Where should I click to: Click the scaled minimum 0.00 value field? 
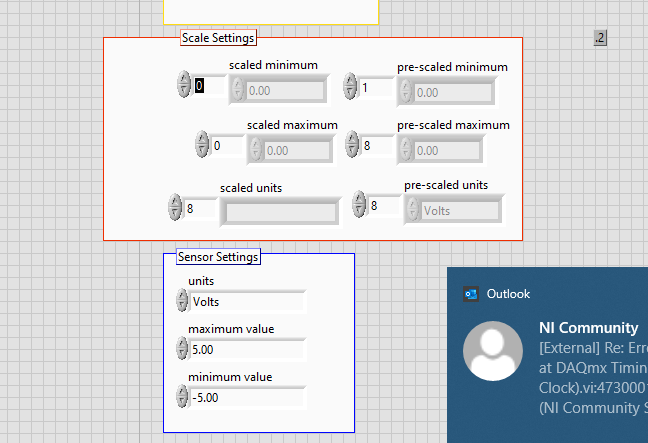[x=283, y=91]
